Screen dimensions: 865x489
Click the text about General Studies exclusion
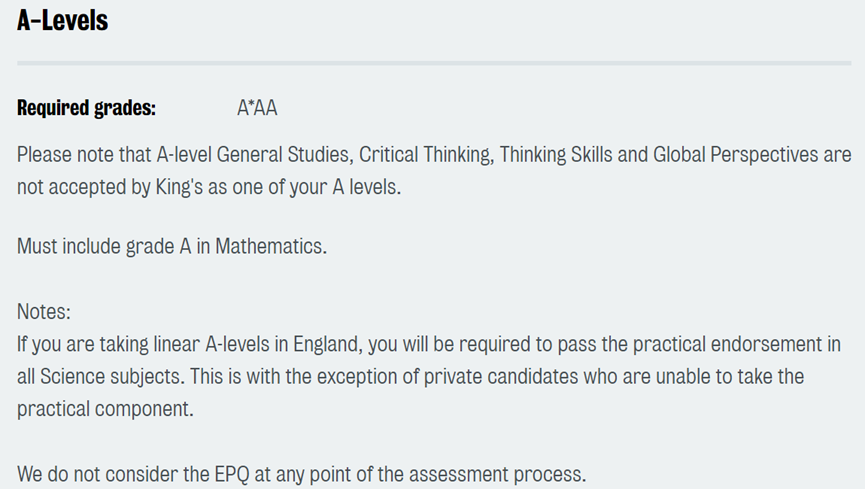point(434,155)
